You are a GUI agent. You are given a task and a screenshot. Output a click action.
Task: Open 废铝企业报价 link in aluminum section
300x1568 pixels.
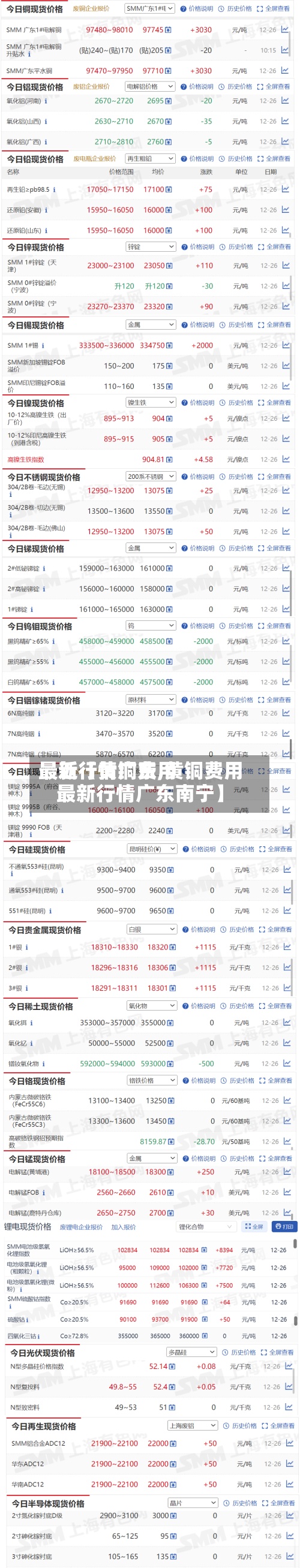(91, 87)
